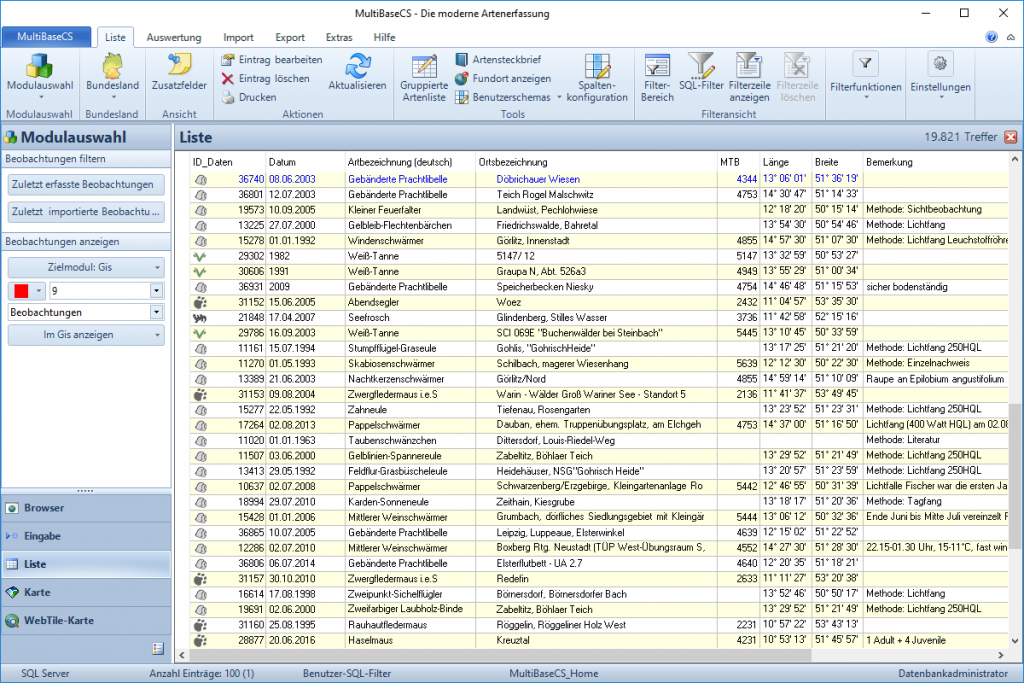Close the Treffer results with red X
Viewport: 1024px width, 683px height.
1010,137
